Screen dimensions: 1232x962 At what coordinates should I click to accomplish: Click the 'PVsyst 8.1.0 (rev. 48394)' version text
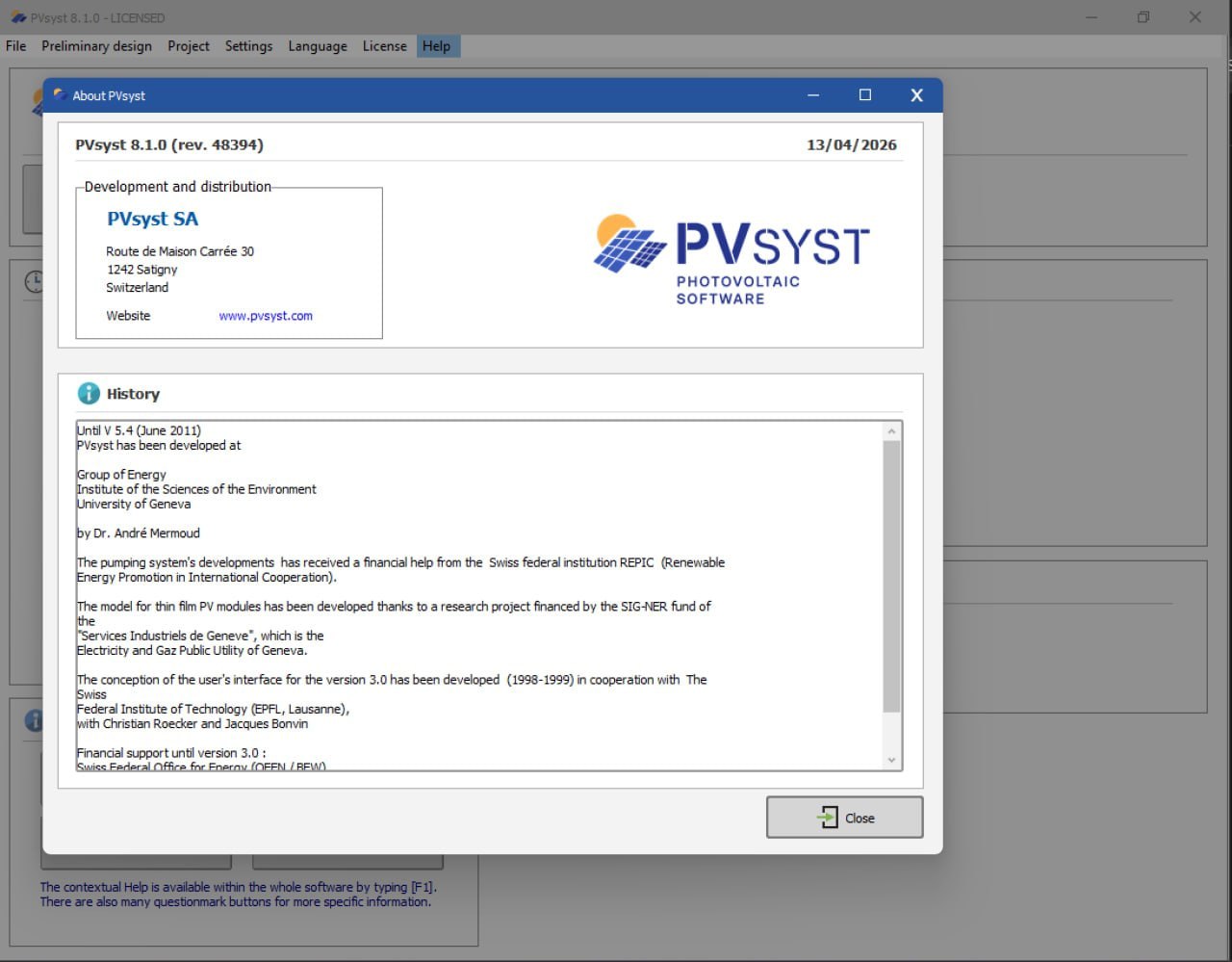(169, 144)
